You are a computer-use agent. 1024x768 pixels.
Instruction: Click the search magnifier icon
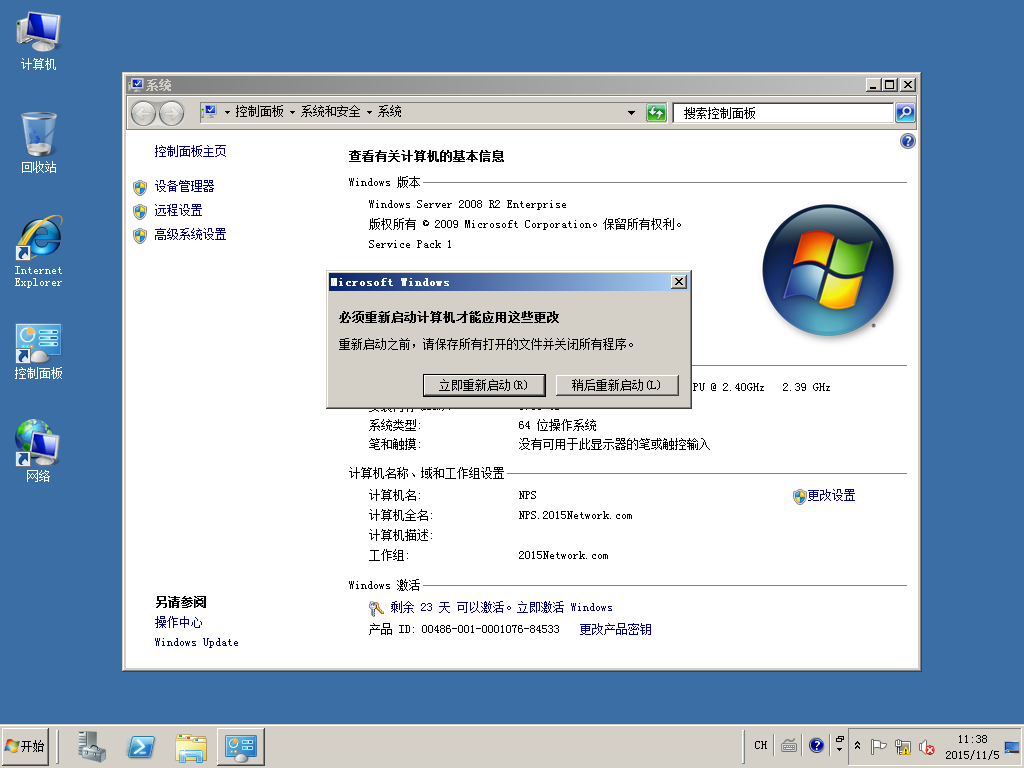click(904, 113)
